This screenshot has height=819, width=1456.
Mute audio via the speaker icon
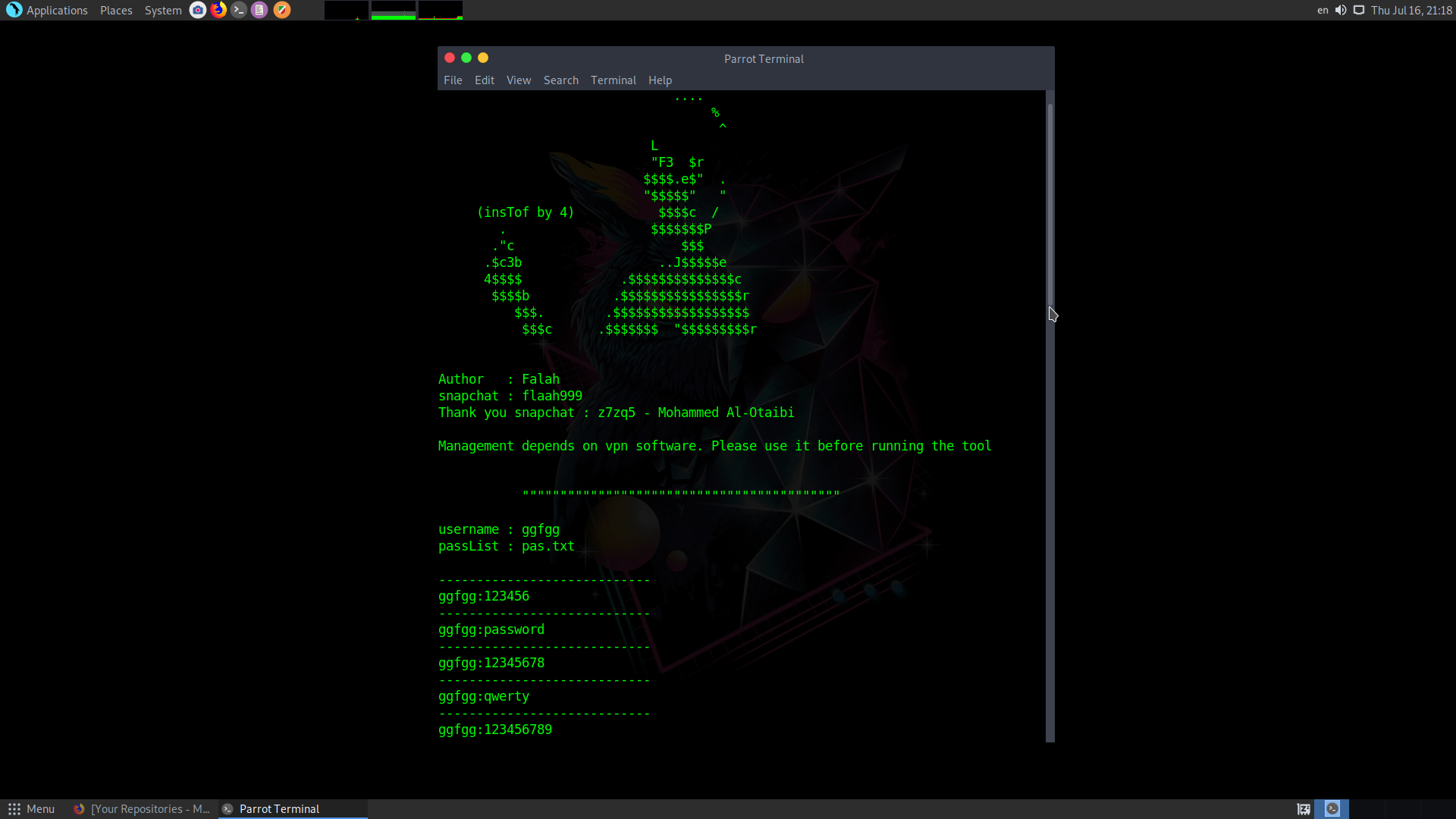(x=1341, y=10)
